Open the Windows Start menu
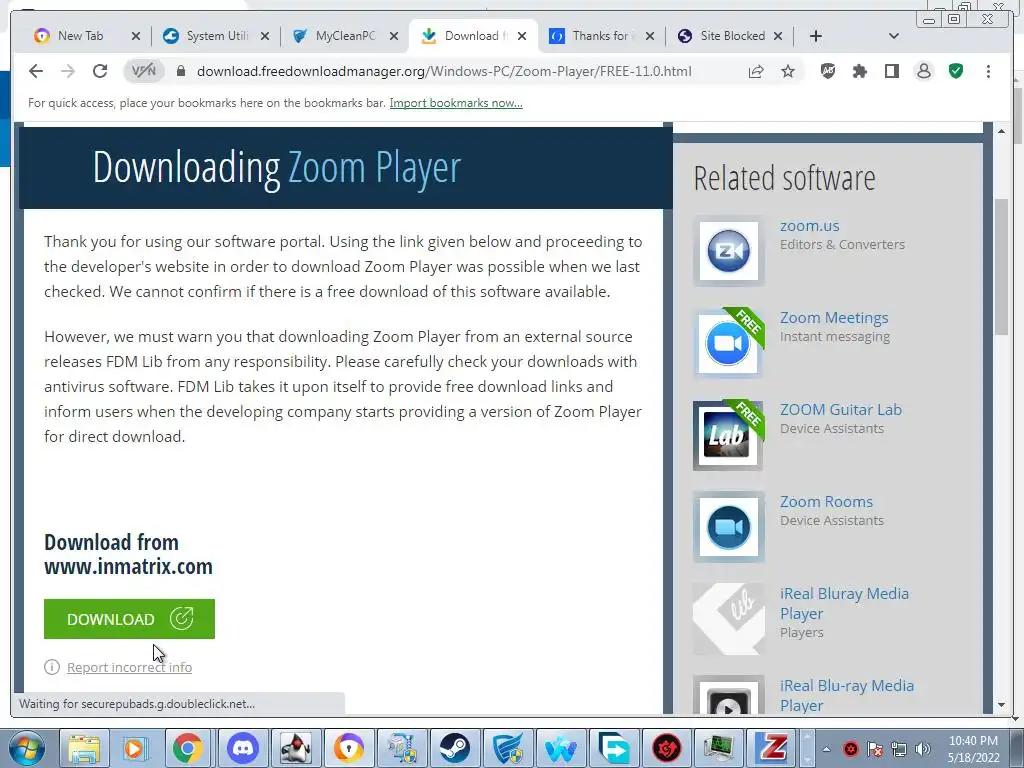This screenshot has height=768, width=1024. (x=26, y=748)
